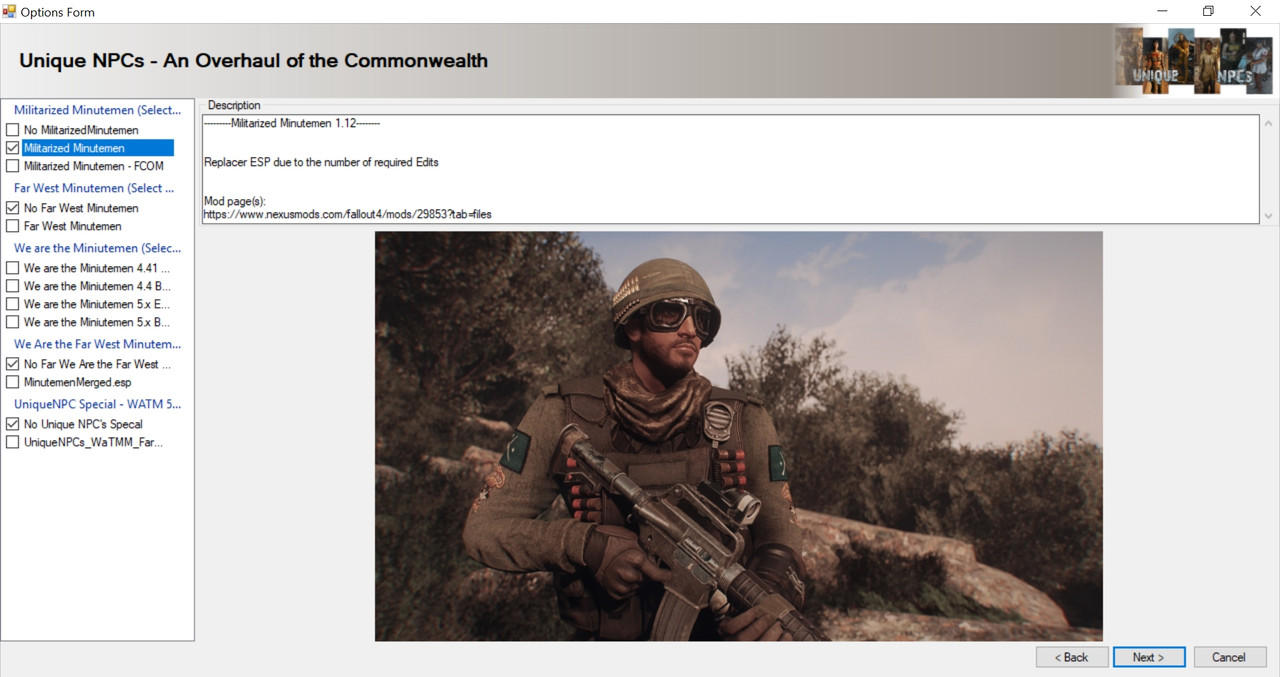Uncheck No Far West Minutemen
The image size is (1280, 677).
pyautogui.click(x=13, y=208)
